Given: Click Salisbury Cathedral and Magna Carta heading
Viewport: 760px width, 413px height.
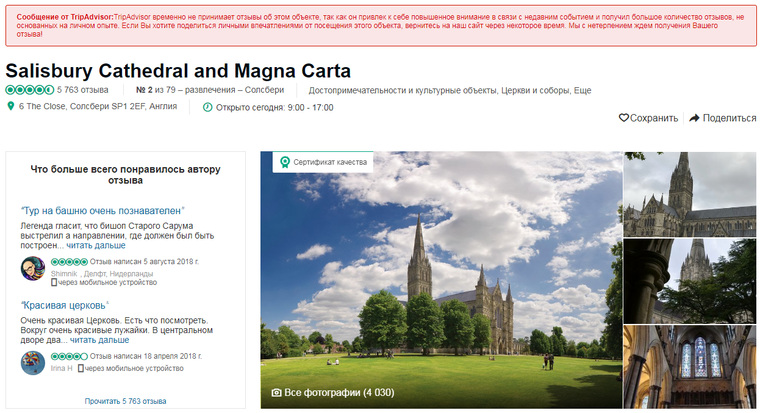Looking at the screenshot, I should pos(178,71).
